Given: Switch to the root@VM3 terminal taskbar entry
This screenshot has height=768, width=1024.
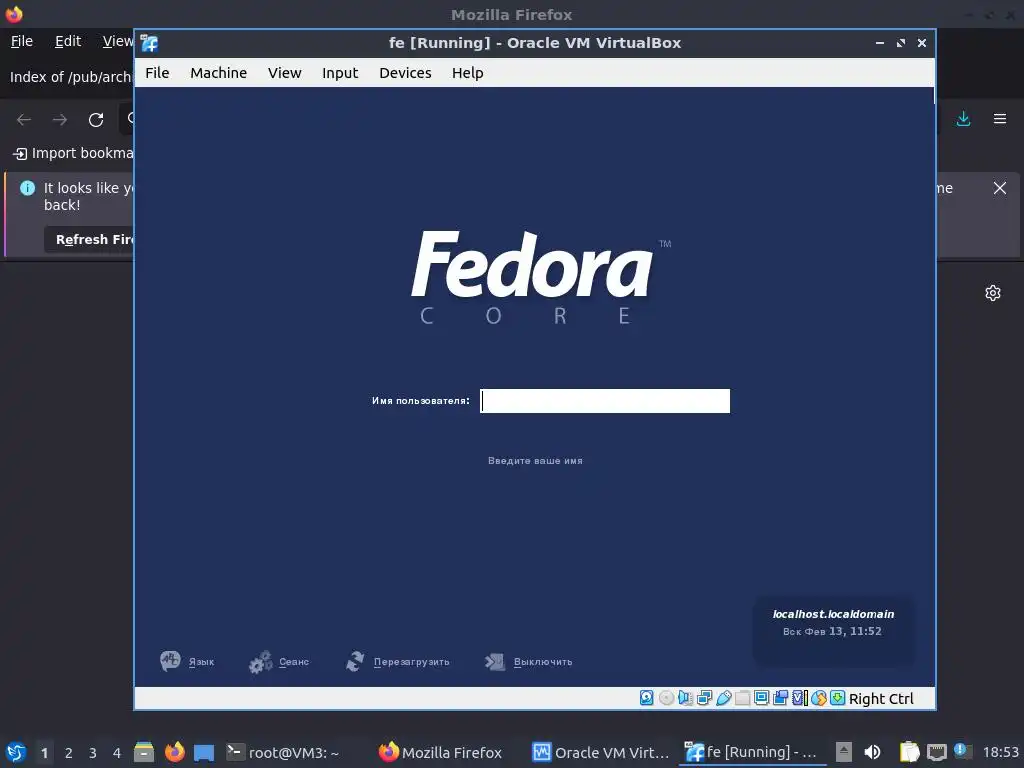Looking at the screenshot, I should pyautogui.click(x=283, y=753).
